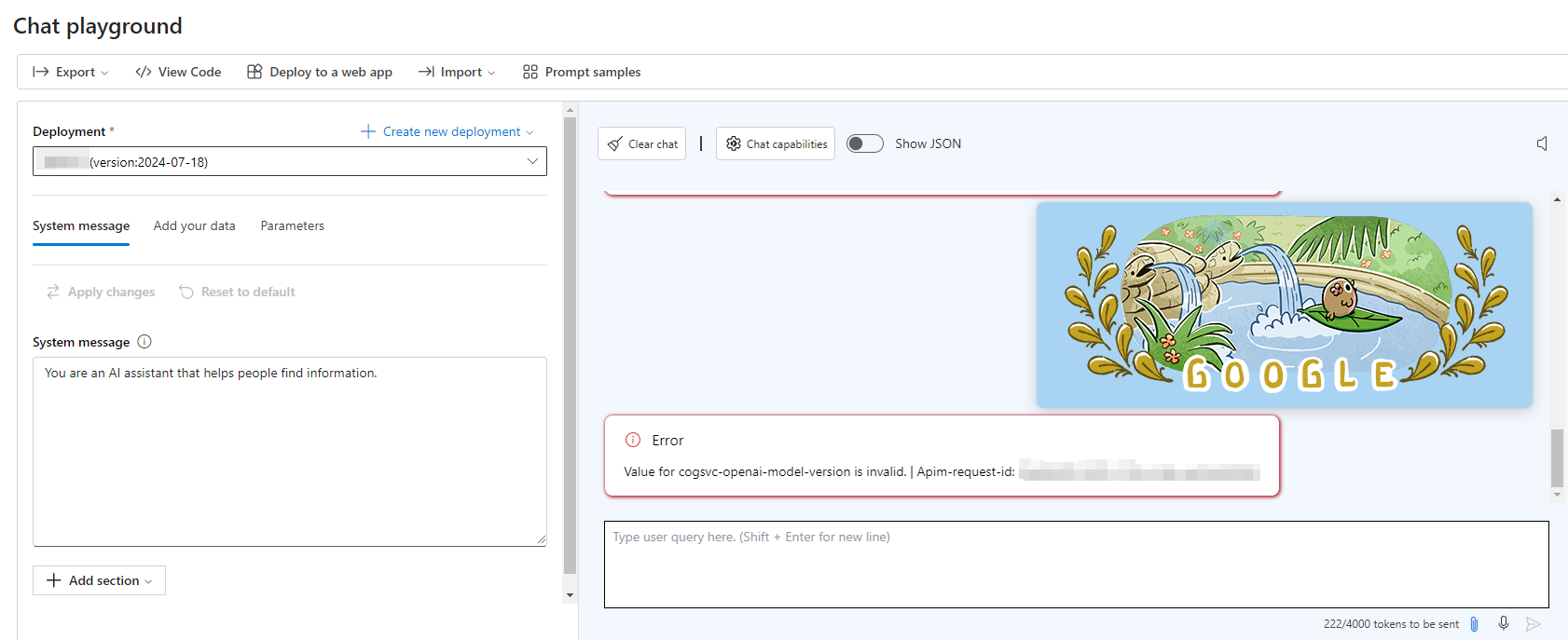This screenshot has width=1568, height=640.
Task: Click Reset to default
Action: pos(237,292)
